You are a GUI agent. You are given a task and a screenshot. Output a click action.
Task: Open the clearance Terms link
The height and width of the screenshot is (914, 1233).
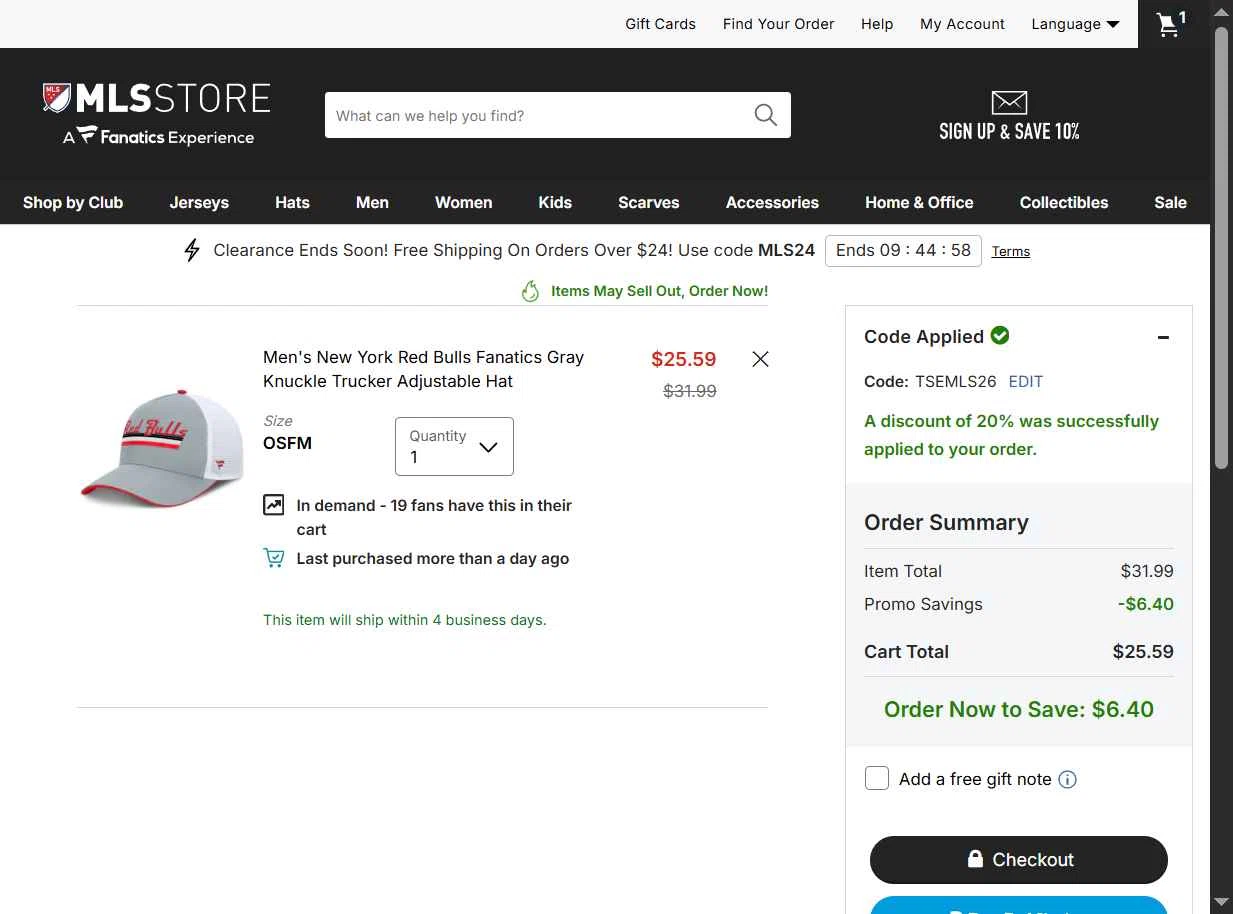(x=1011, y=251)
